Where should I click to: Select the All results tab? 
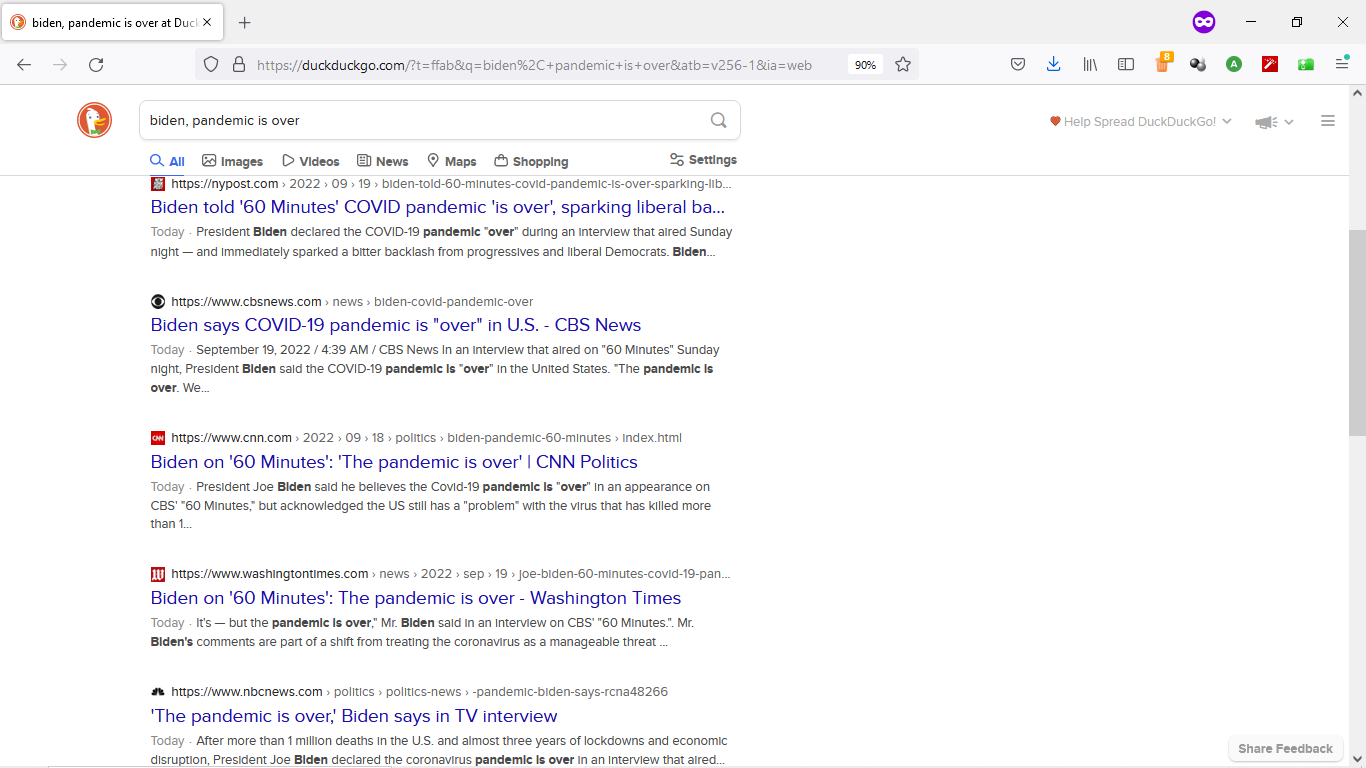(x=167, y=161)
